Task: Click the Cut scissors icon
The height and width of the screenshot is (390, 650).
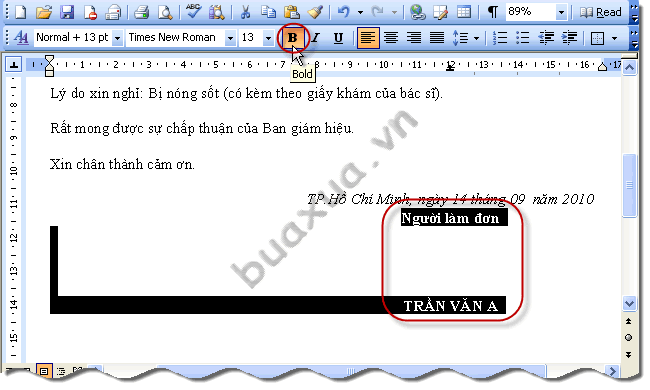Action: (245, 12)
